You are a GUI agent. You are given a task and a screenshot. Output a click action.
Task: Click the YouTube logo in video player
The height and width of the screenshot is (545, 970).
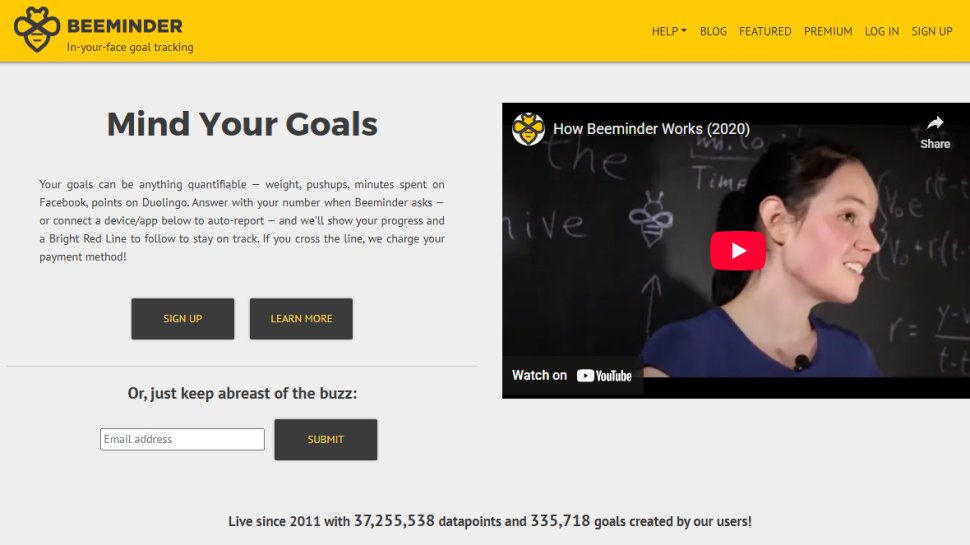coord(604,375)
